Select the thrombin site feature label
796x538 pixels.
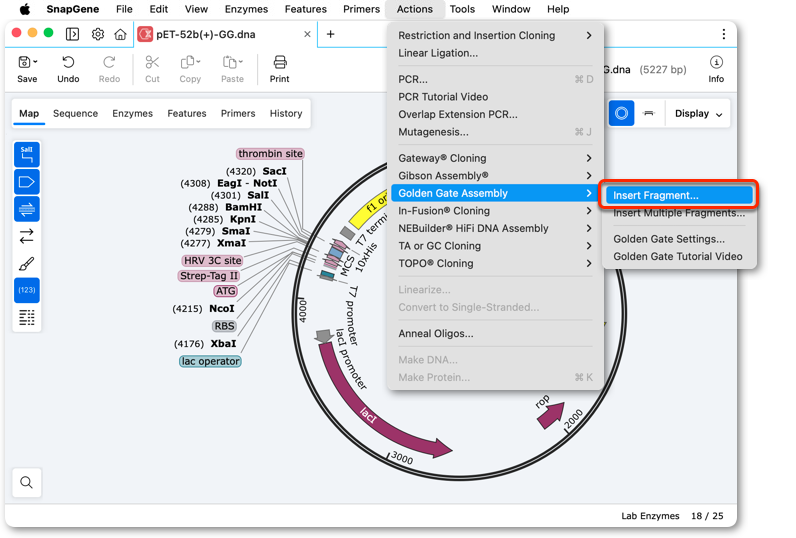click(270, 154)
